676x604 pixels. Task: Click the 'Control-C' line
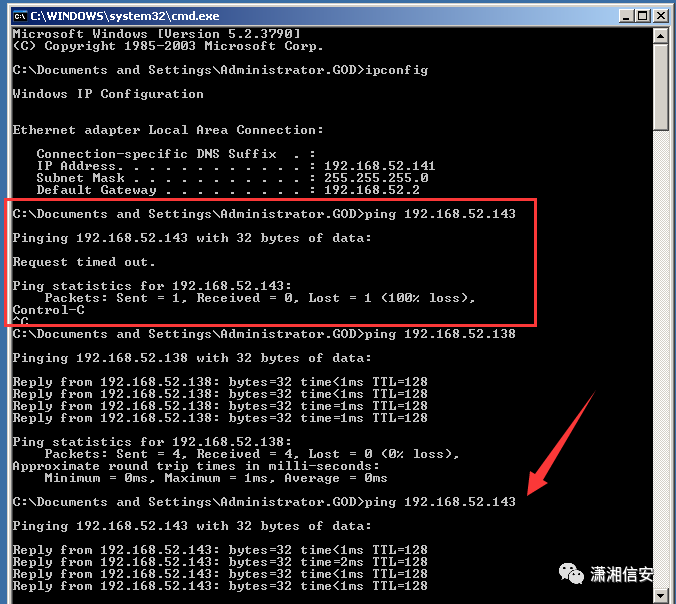[48, 310]
